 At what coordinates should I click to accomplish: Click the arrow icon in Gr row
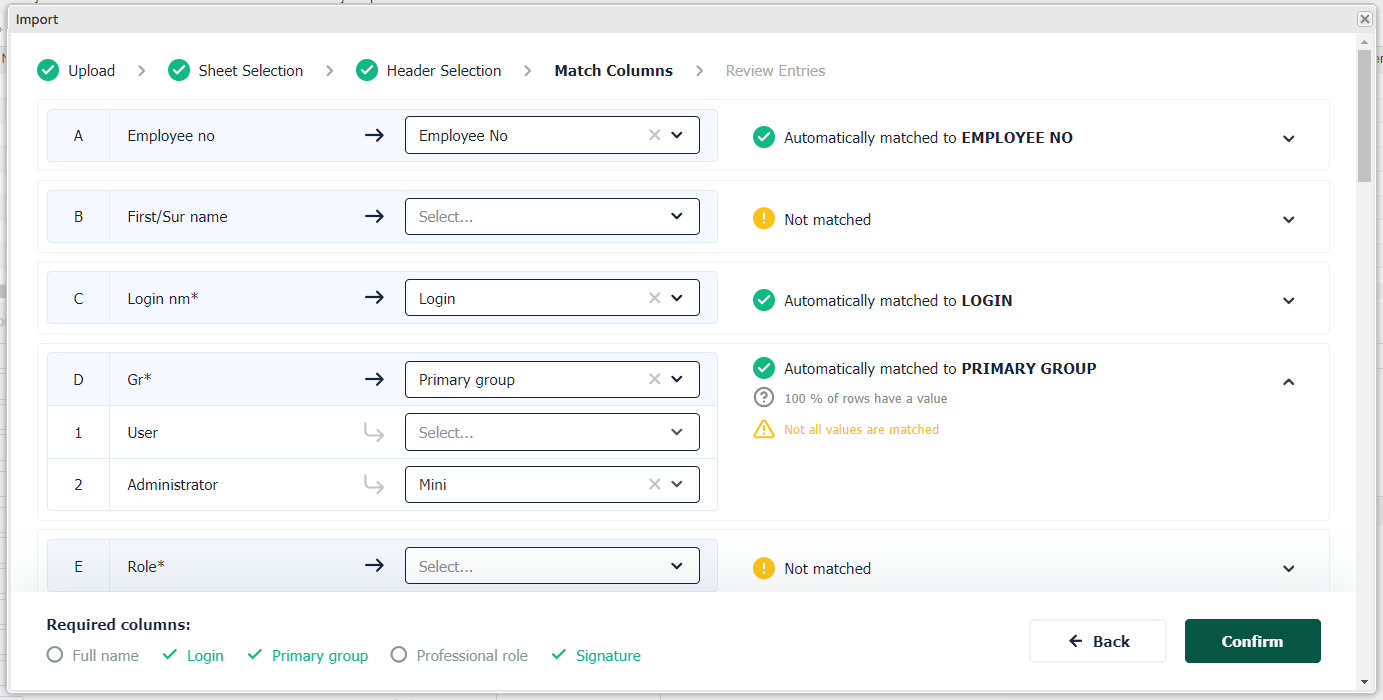(374, 379)
